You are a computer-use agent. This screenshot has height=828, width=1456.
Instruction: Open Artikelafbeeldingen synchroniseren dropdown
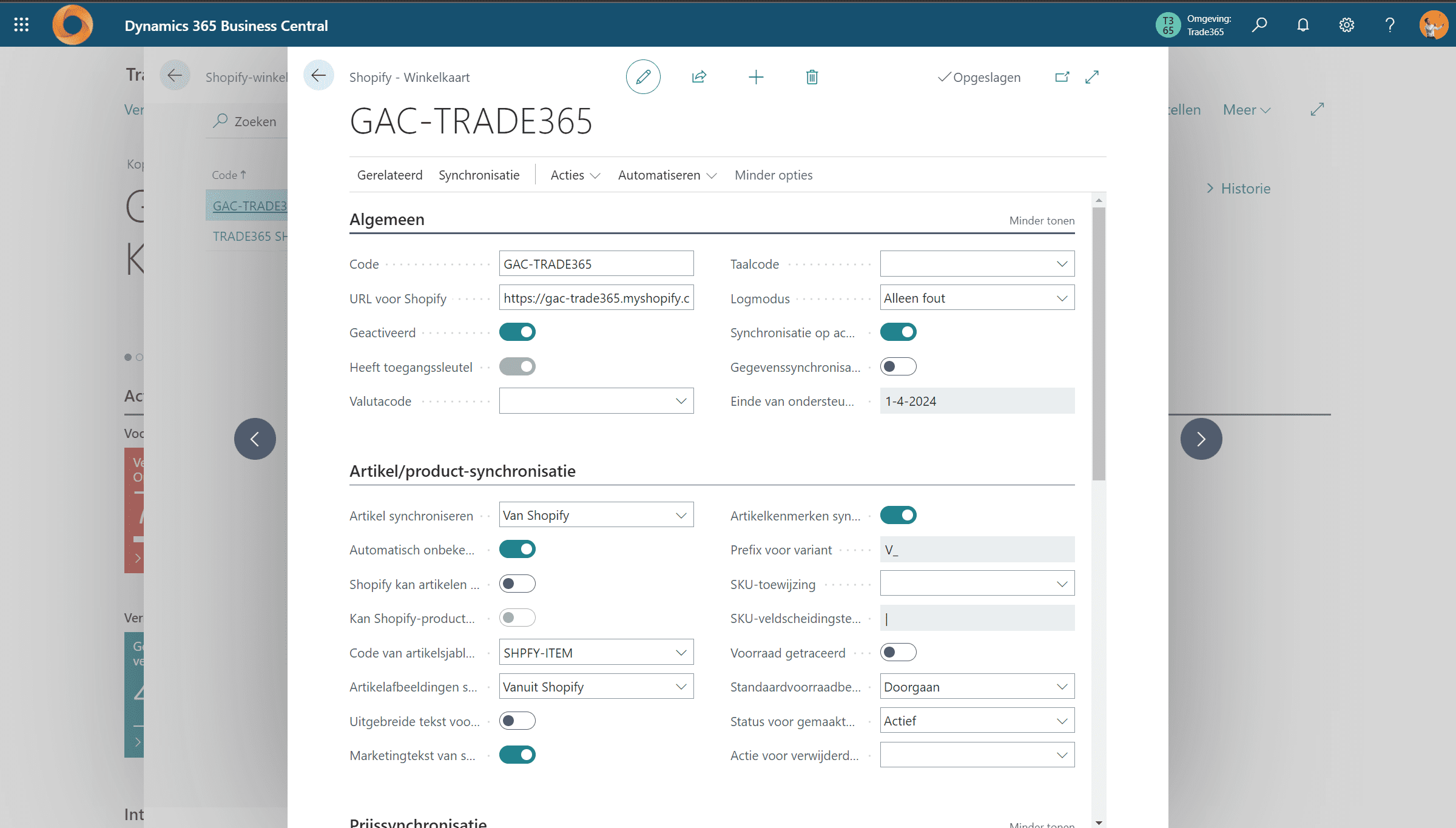tap(681, 687)
